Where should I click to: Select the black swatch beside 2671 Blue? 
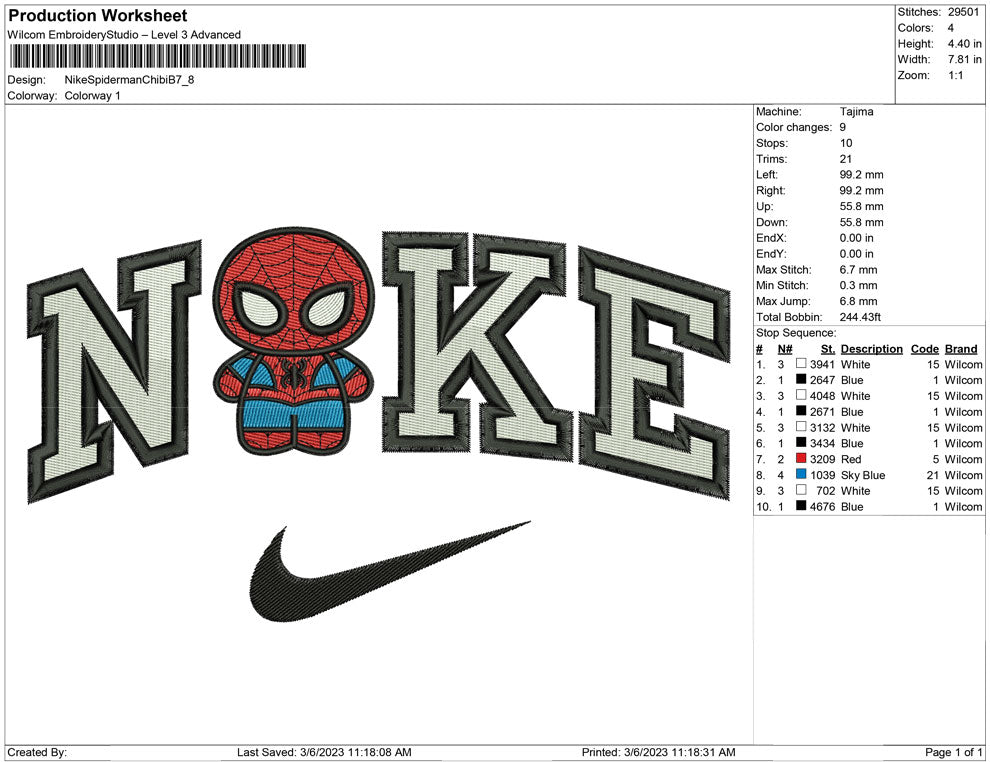click(x=801, y=411)
